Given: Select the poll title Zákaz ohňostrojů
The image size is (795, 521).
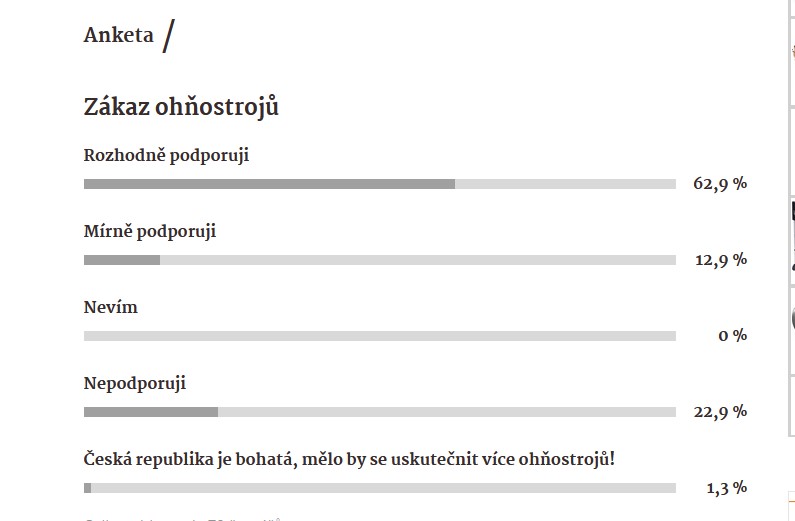Looking at the screenshot, I should coord(181,107).
